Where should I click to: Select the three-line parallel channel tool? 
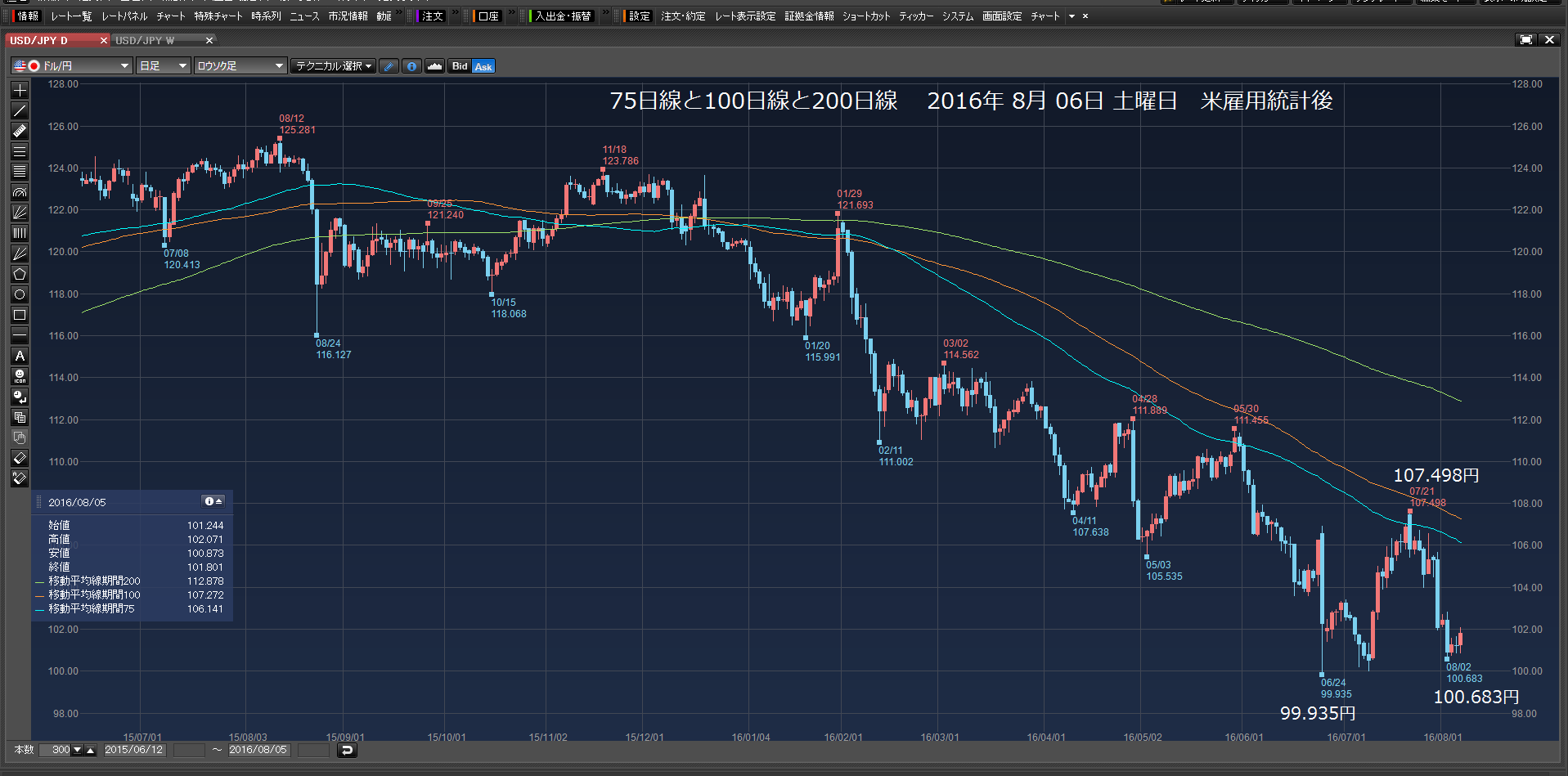(20, 151)
